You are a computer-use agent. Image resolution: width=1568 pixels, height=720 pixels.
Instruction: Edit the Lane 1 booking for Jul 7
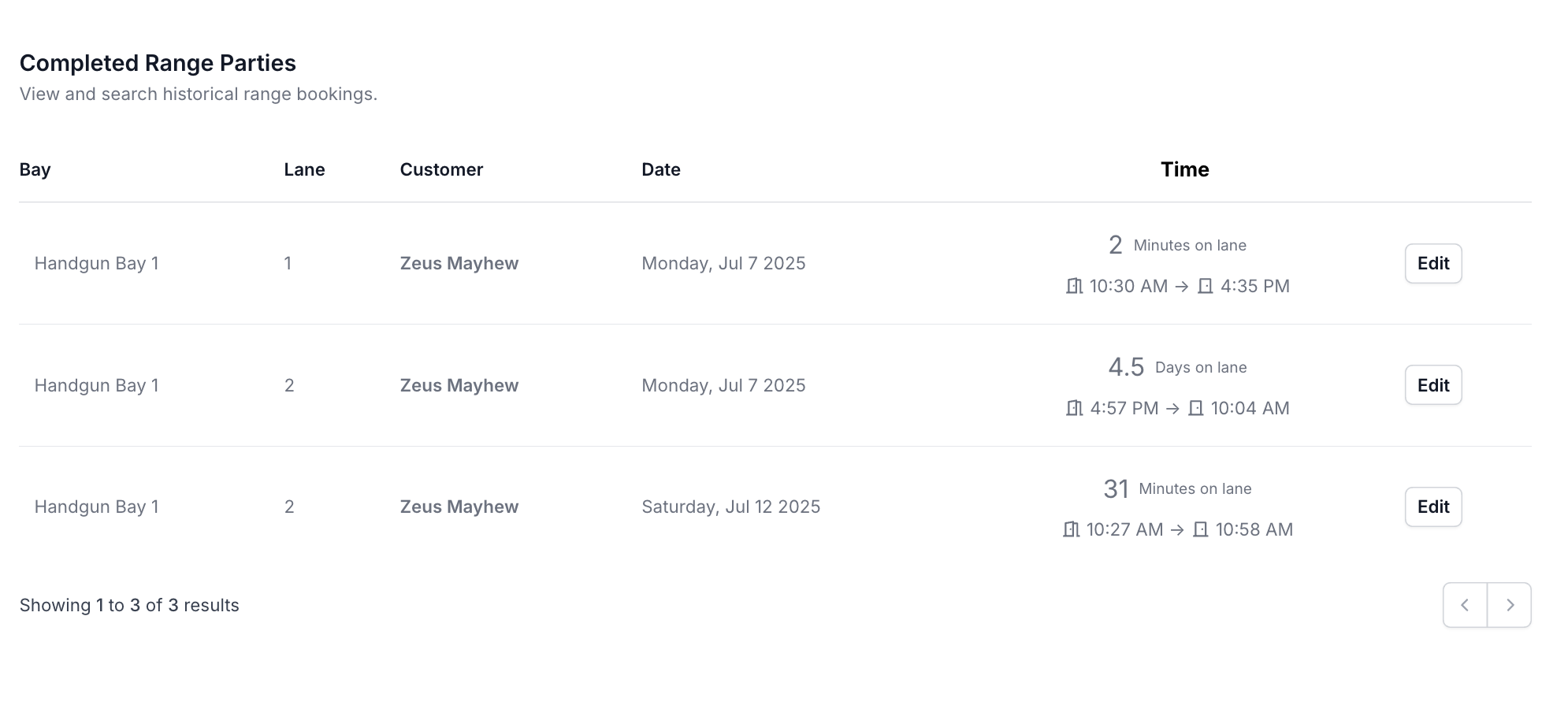pyautogui.click(x=1433, y=263)
